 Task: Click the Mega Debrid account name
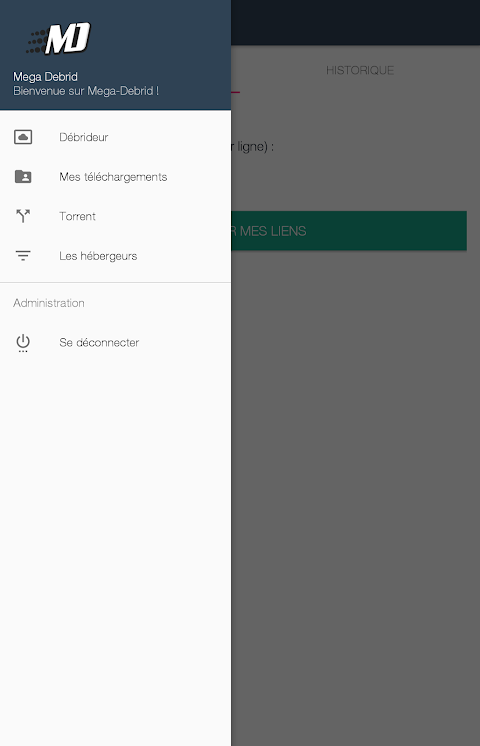point(45,77)
